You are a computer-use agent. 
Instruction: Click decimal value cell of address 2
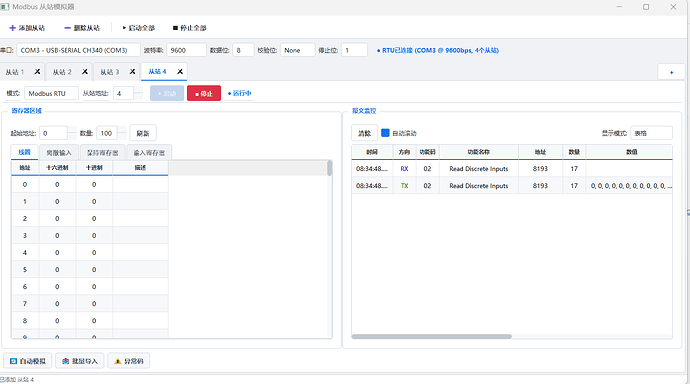94,219
